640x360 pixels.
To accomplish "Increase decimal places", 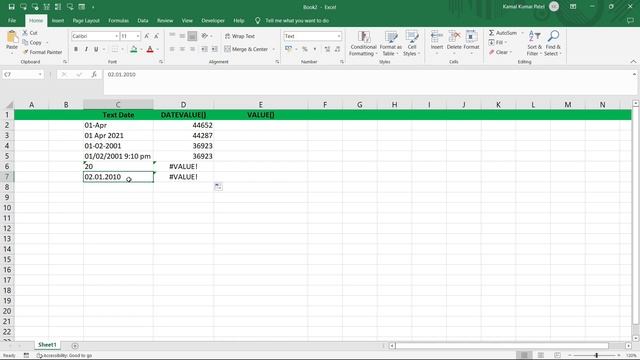I will [x=327, y=49].
